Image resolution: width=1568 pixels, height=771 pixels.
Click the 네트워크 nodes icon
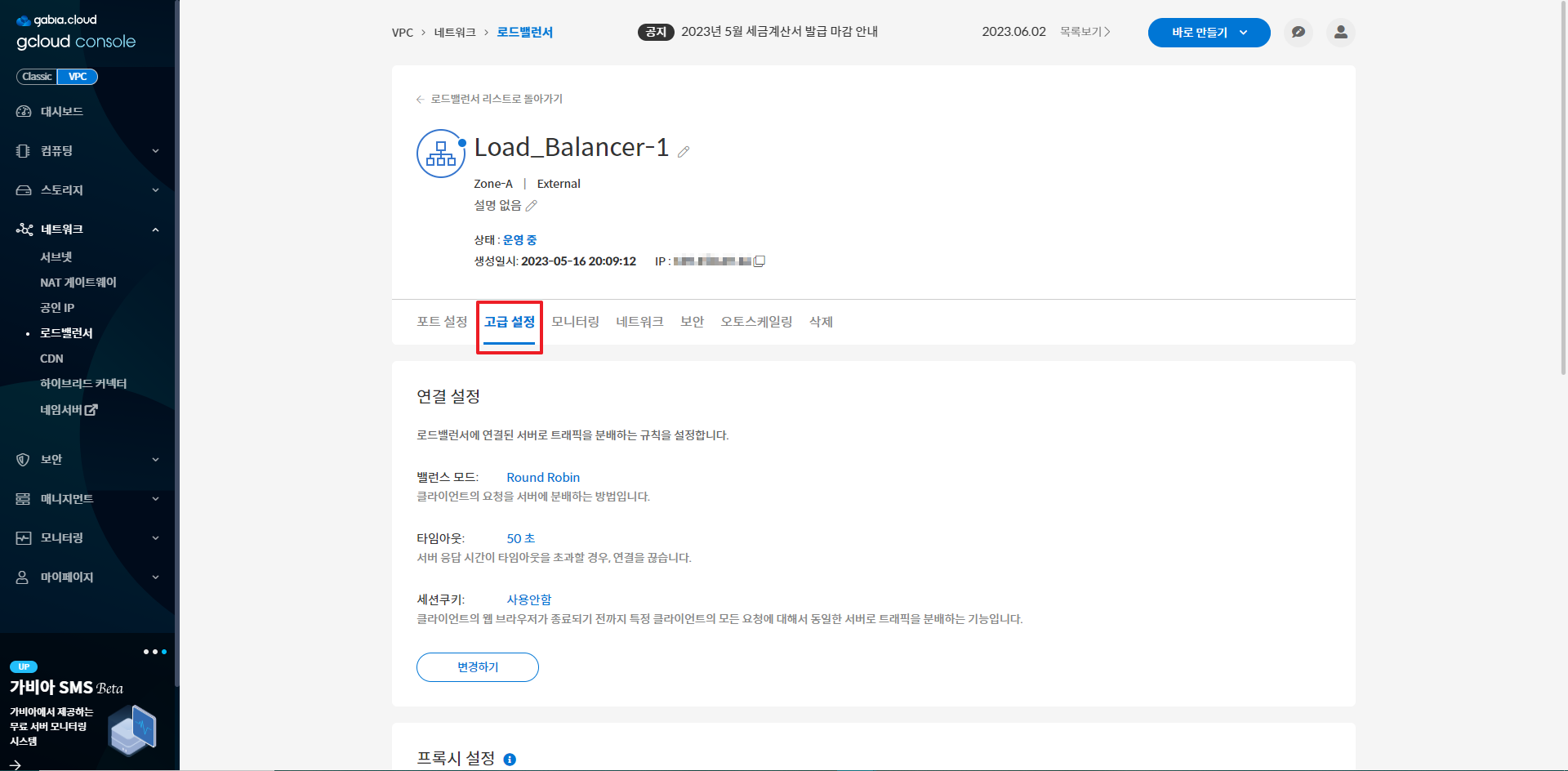coord(24,230)
